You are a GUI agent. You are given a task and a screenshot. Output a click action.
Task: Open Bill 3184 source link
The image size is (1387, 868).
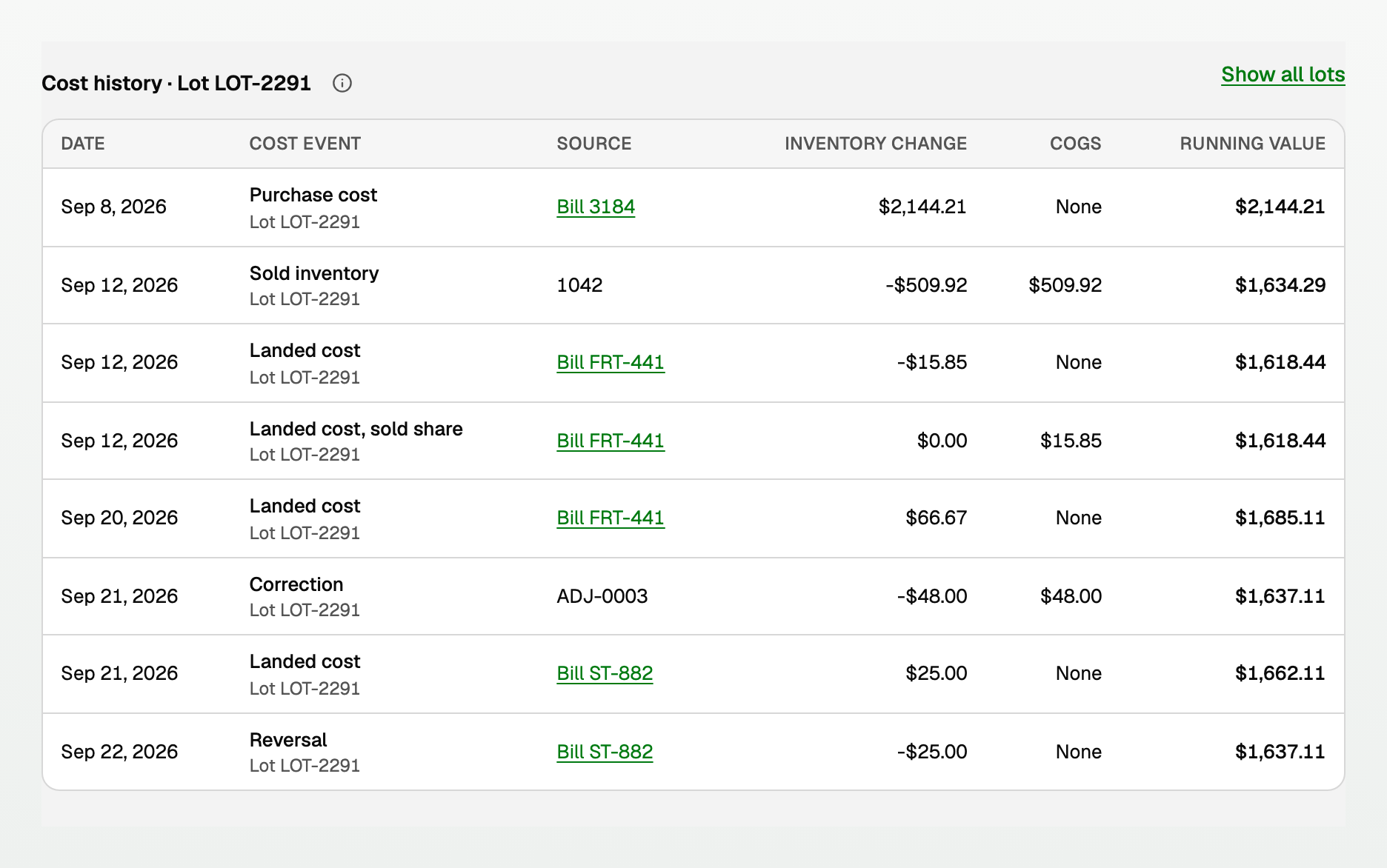(596, 207)
